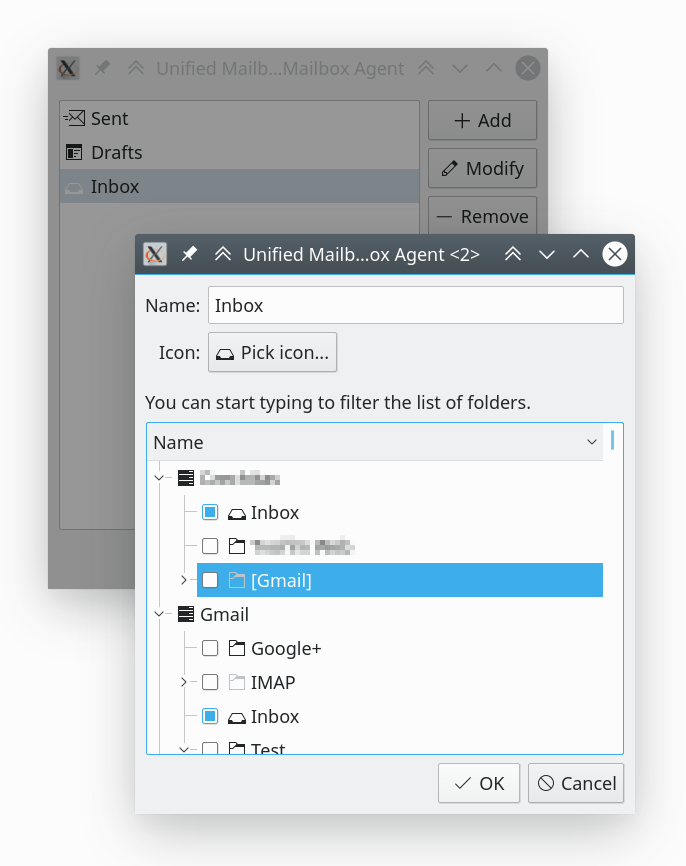Click the Sent envelope icon in background list
686x866 pixels.
tap(74, 118)
